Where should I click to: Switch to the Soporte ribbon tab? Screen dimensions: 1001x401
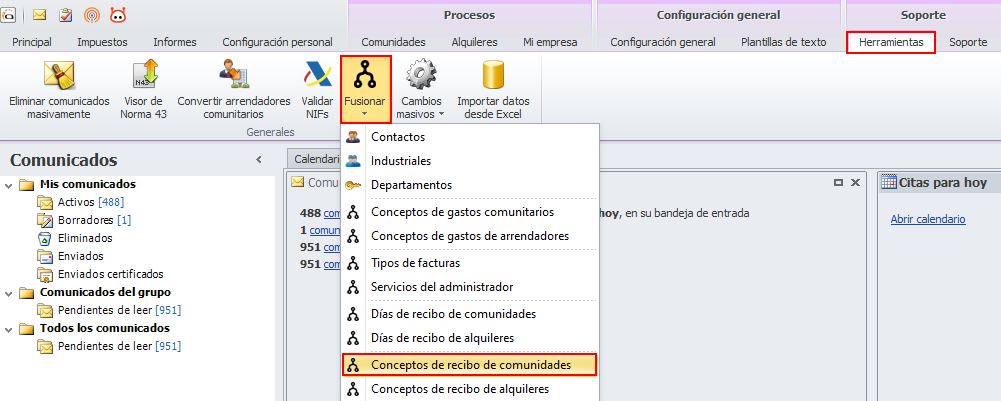968,42
